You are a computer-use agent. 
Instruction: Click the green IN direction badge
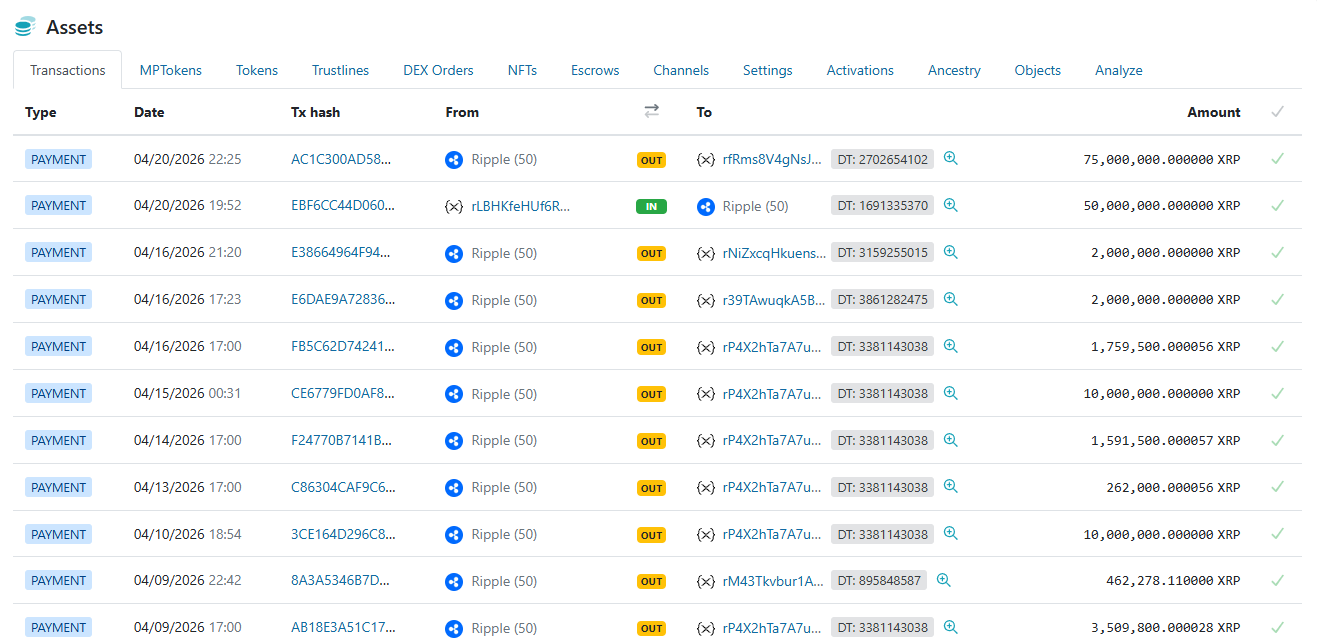point(651,207)
